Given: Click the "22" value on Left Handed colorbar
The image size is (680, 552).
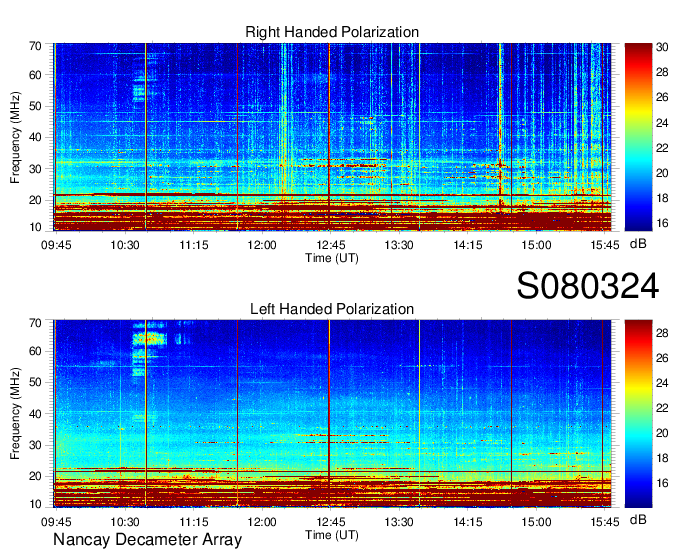Looking at the screenshot, I should [662, 408].
